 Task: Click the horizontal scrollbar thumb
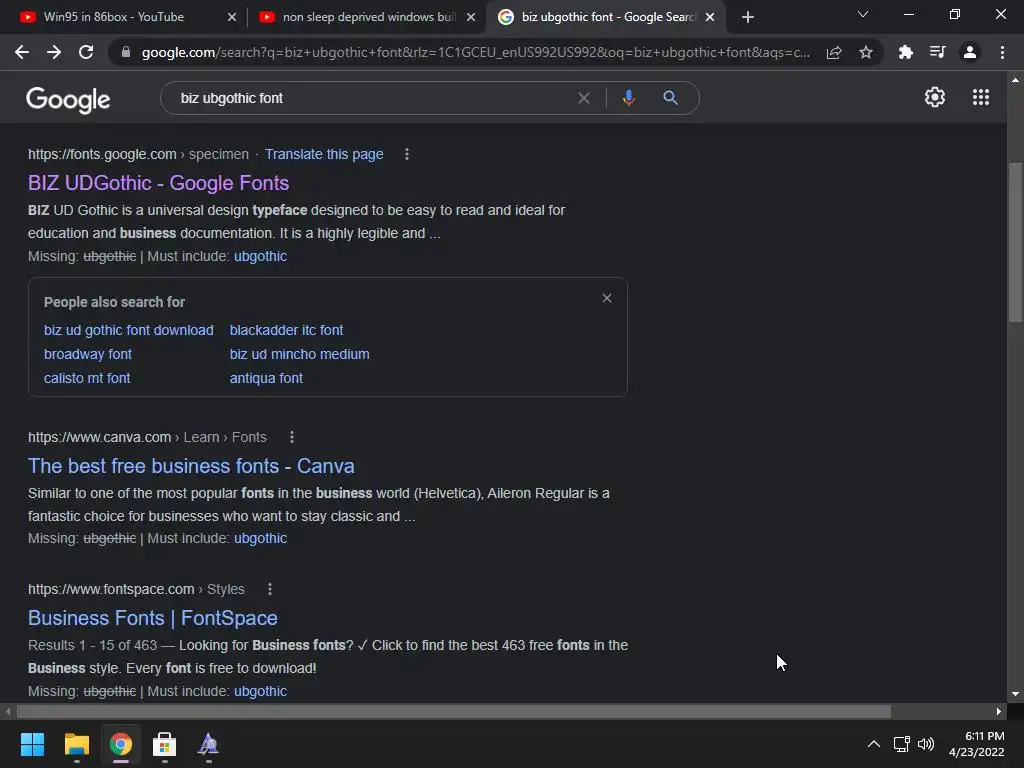[454, 711]
